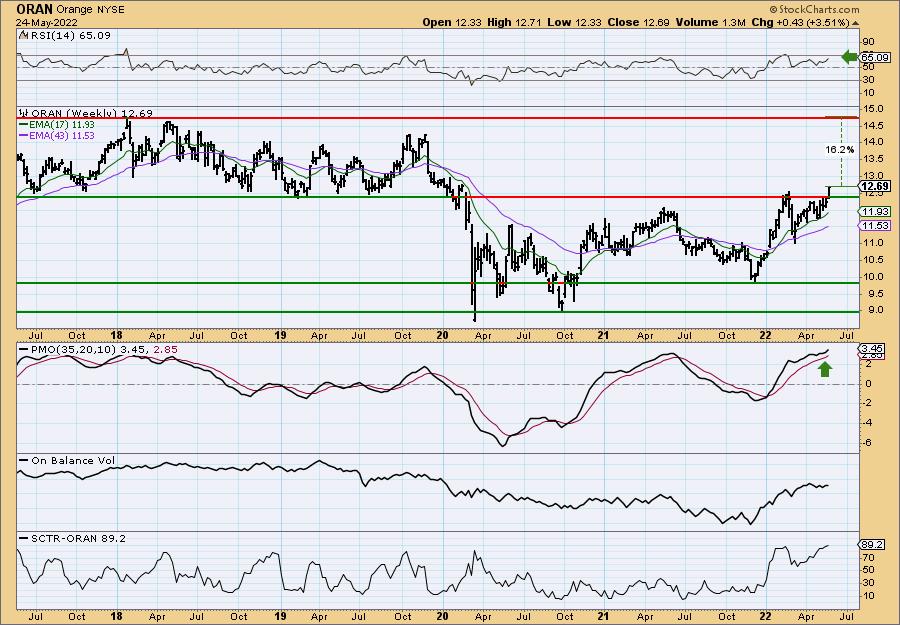The width and height of the screenshot is (900, 625).
Task: Click the Volume 1.3M header value
Action: [711, 22]
